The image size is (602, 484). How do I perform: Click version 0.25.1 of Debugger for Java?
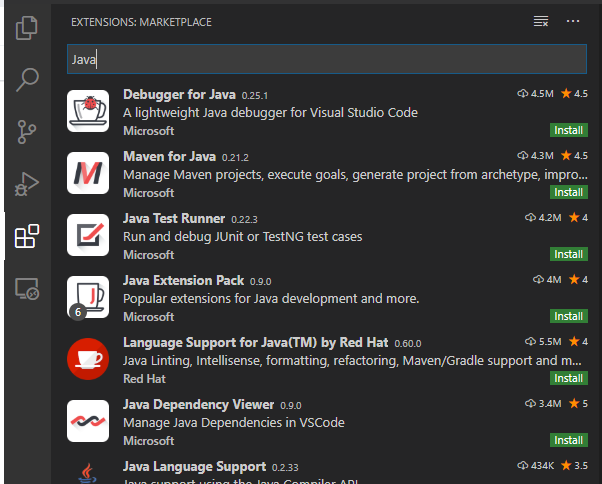pyautogui.click(x=255, y=96)
